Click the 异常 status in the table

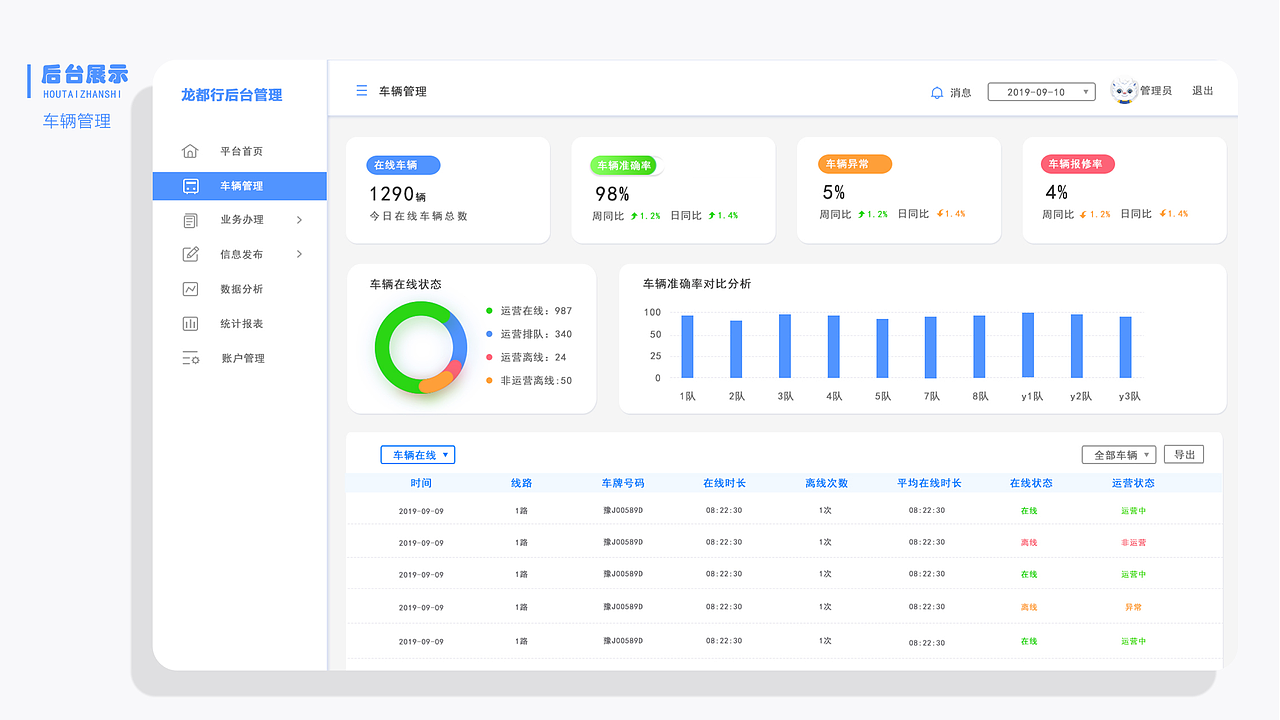click(1133, 607)
